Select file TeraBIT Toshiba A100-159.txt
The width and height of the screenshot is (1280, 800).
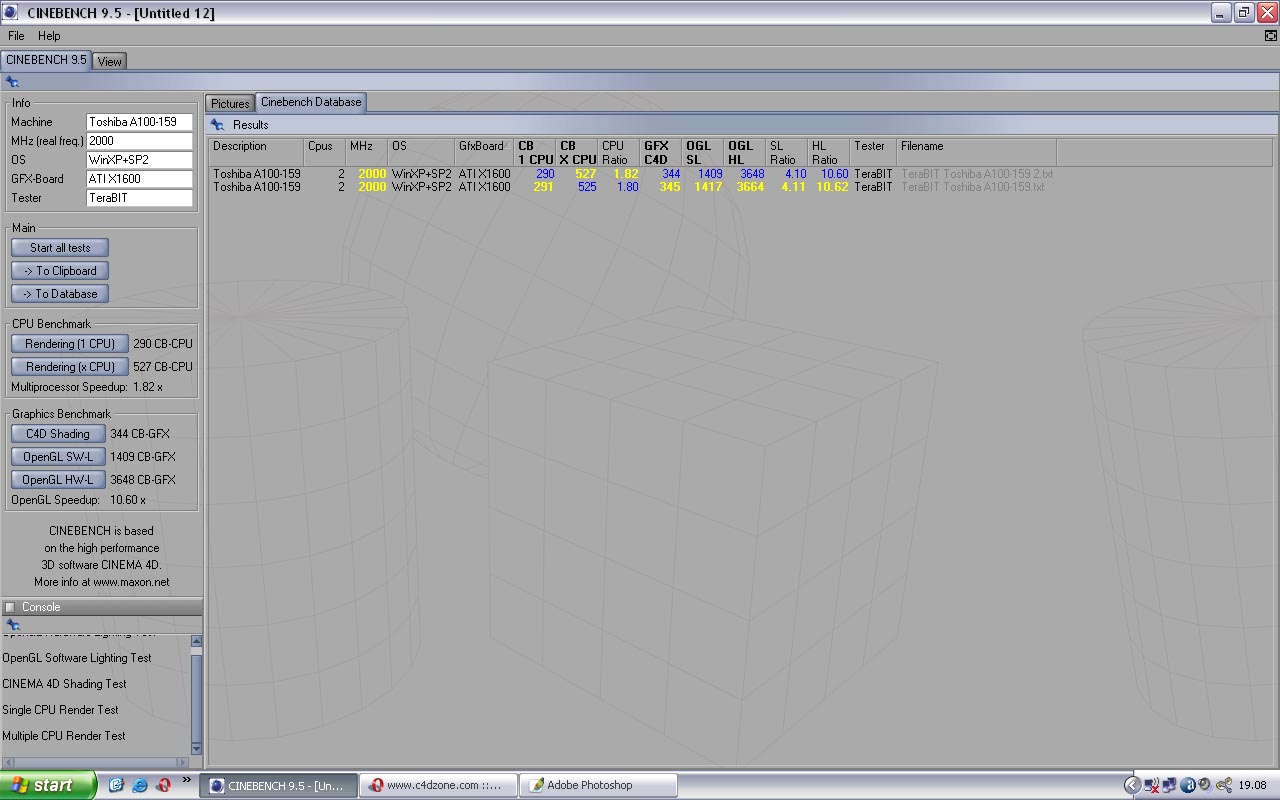click(972, 187)
